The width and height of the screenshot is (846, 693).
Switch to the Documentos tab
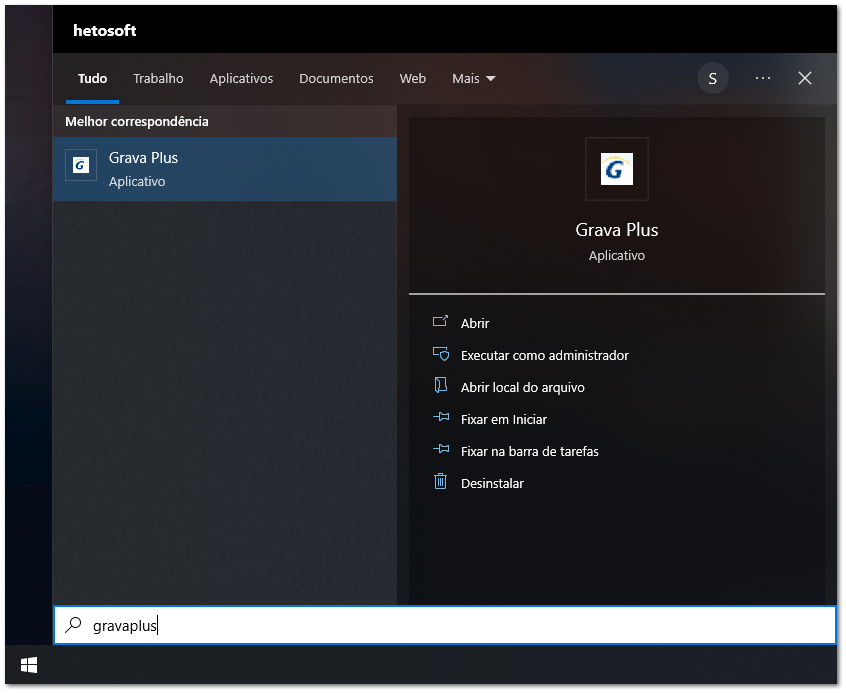point(336,78)
